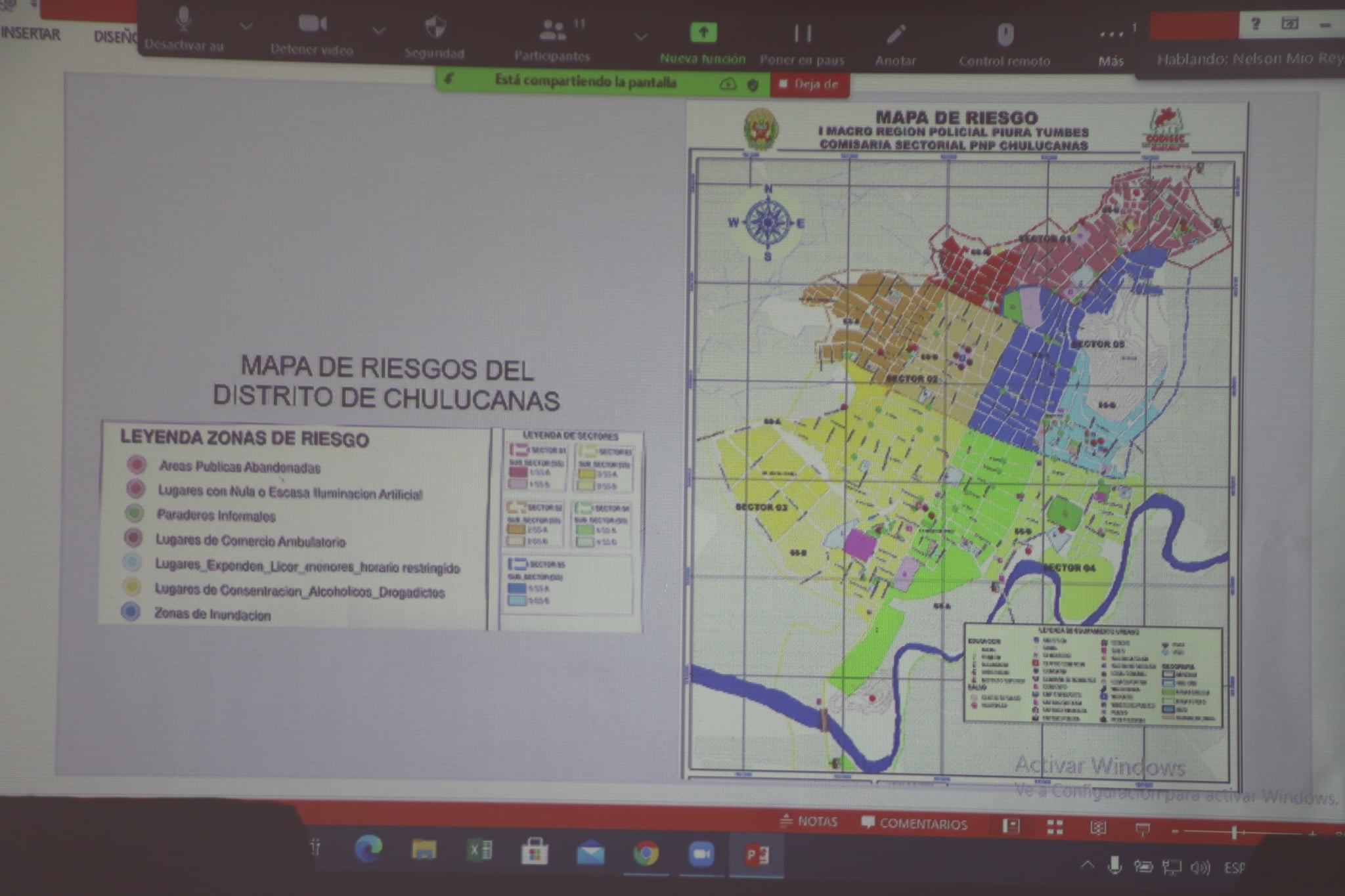Open PowerPoint from the taskbar
The width and height of the screenshot is (1345, 896).
pos(757,855)
